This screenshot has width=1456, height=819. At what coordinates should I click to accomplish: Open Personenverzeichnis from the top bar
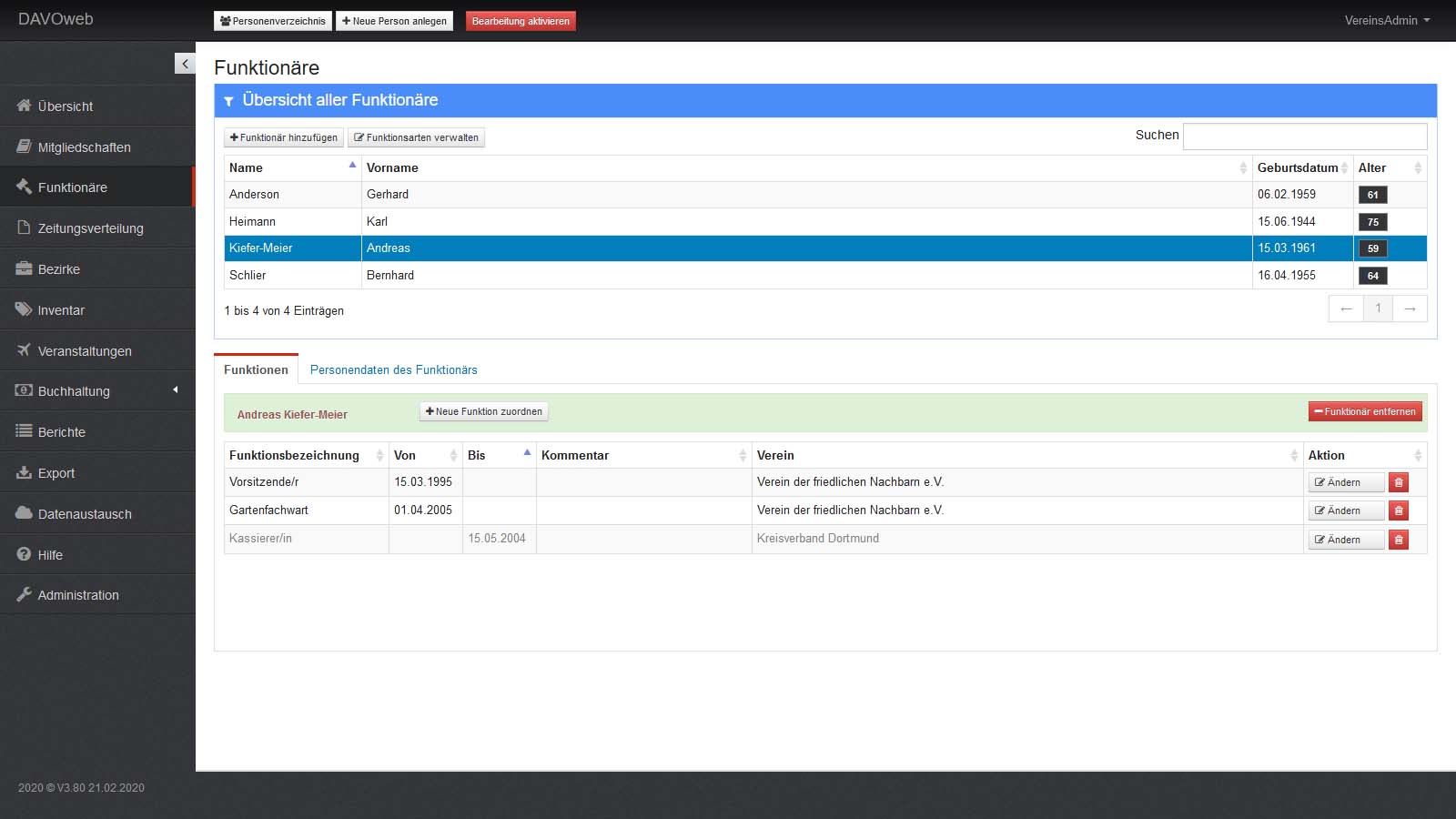(x=273, y=21)
